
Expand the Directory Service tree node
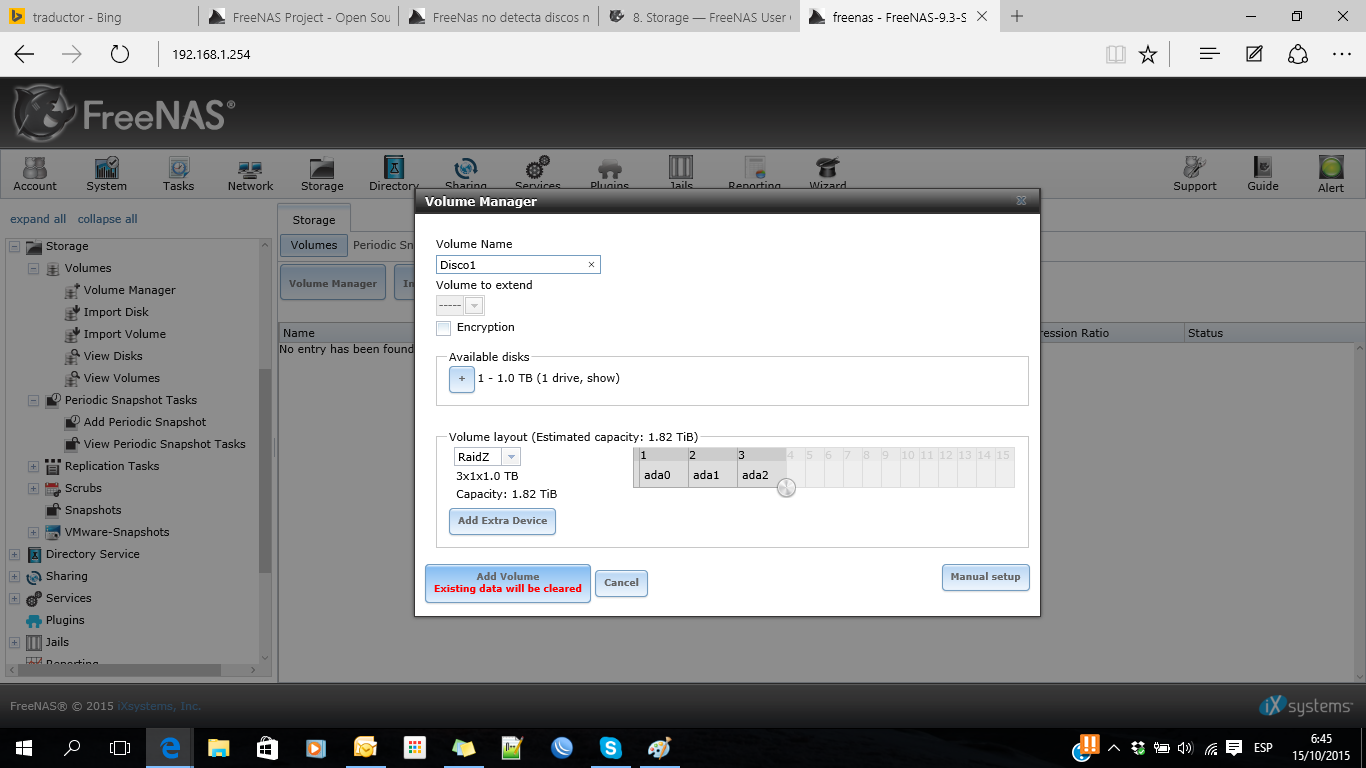(14, 554)
